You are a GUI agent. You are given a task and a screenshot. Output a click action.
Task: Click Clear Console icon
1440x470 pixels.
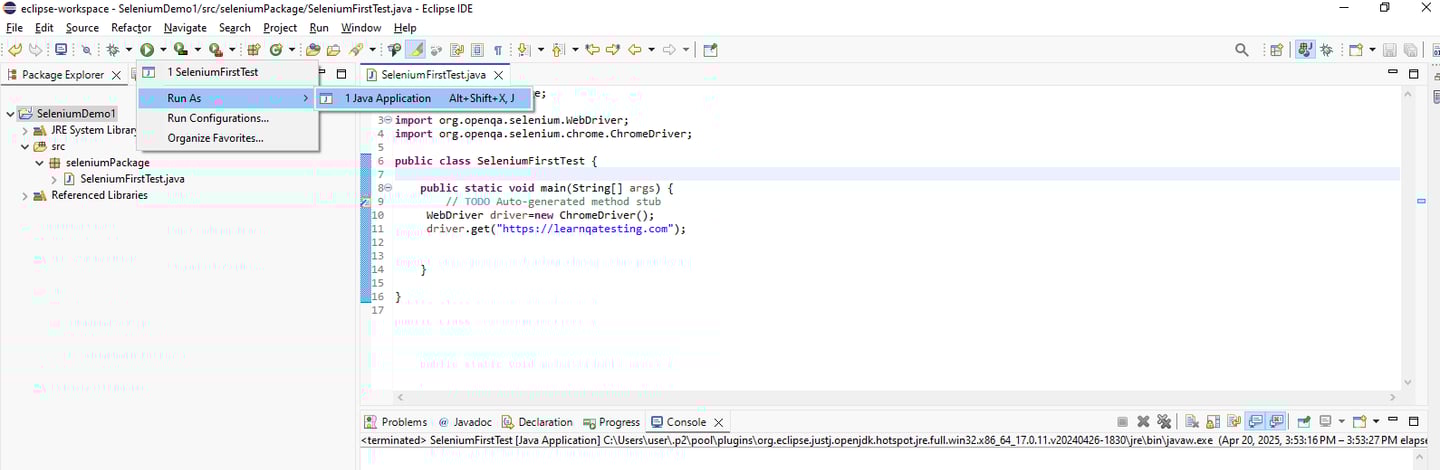click(1192, 421)
